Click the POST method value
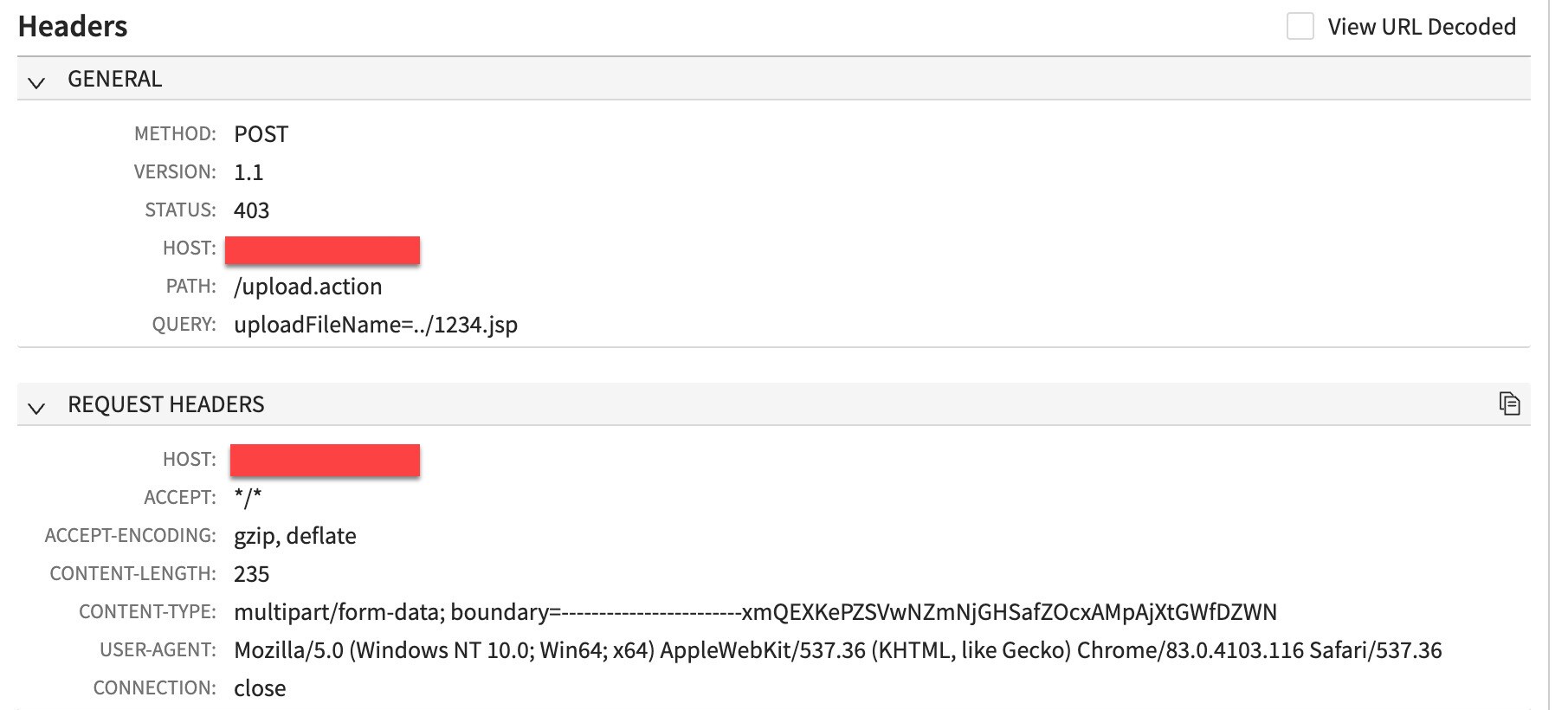The height and width of the screenshot is (710, 1568). pos(261,133)
